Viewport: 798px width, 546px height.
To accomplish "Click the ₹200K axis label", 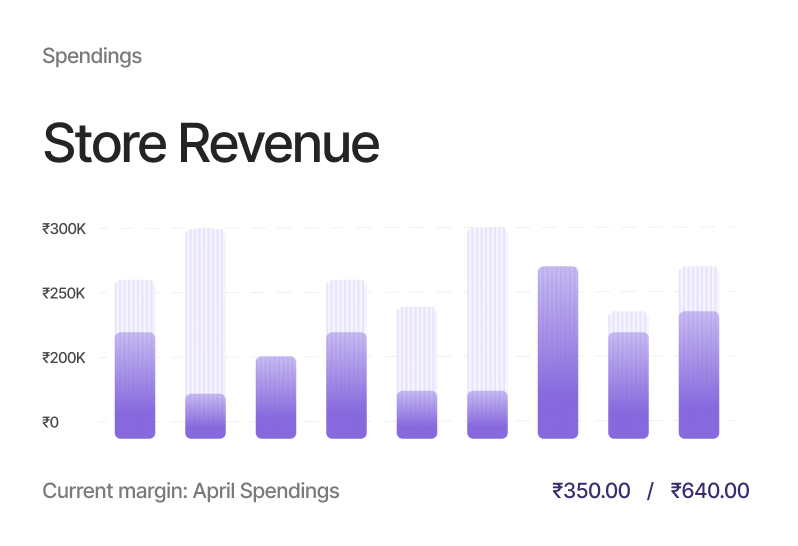I will tap(64, 358).
